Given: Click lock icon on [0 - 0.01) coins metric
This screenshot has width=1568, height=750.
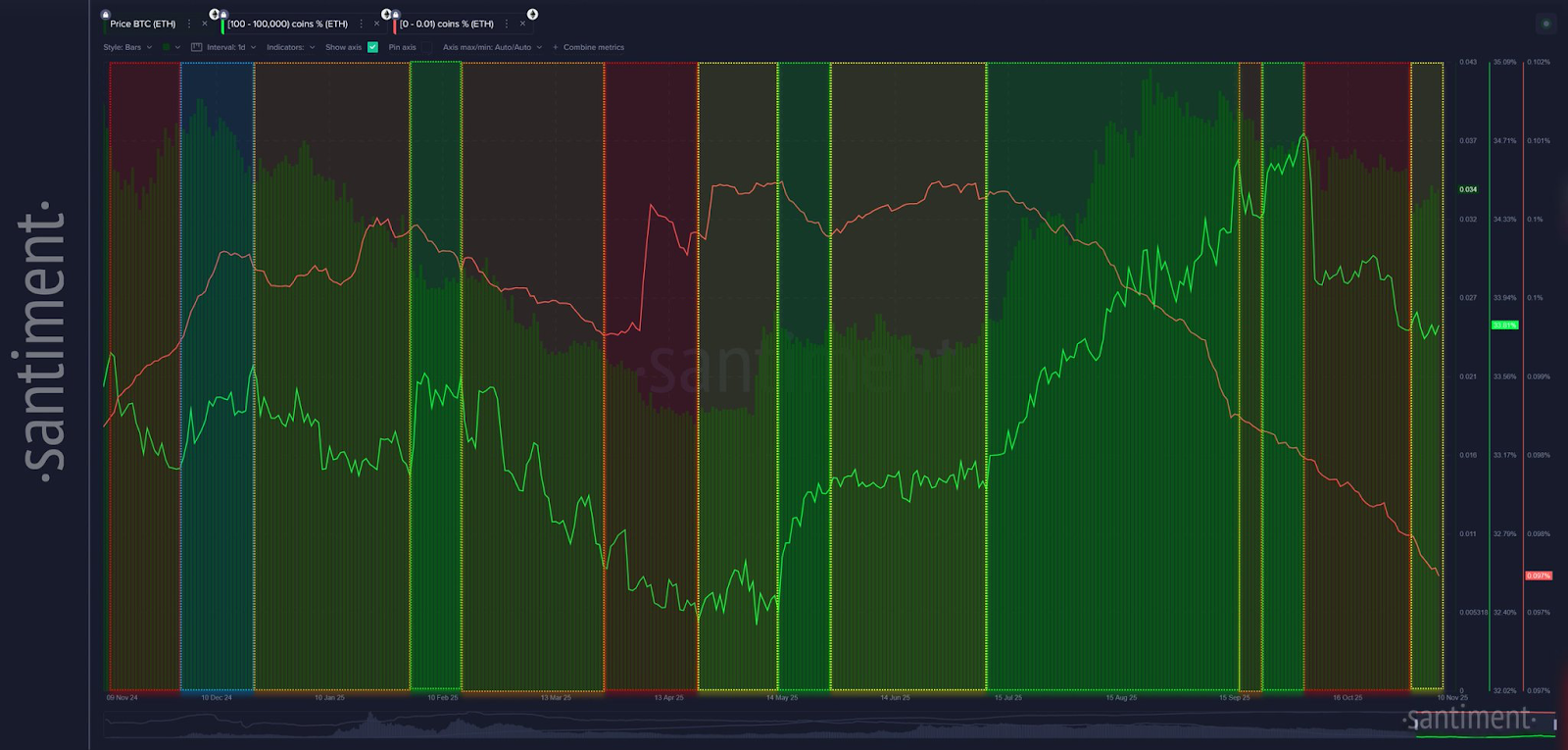Looking at the screenshot, I should [x=395, y=15].
